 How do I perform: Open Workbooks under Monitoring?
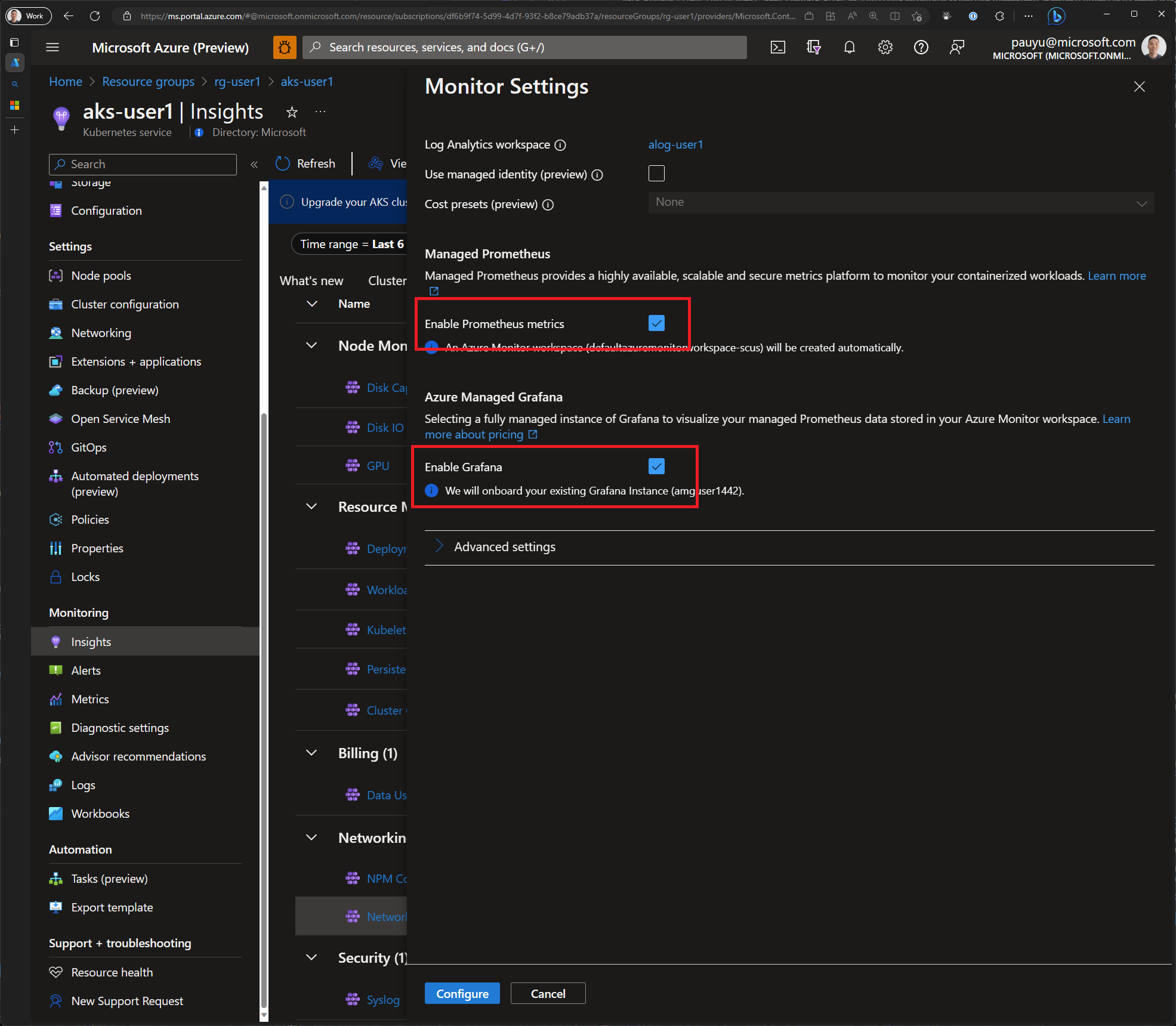100,814
